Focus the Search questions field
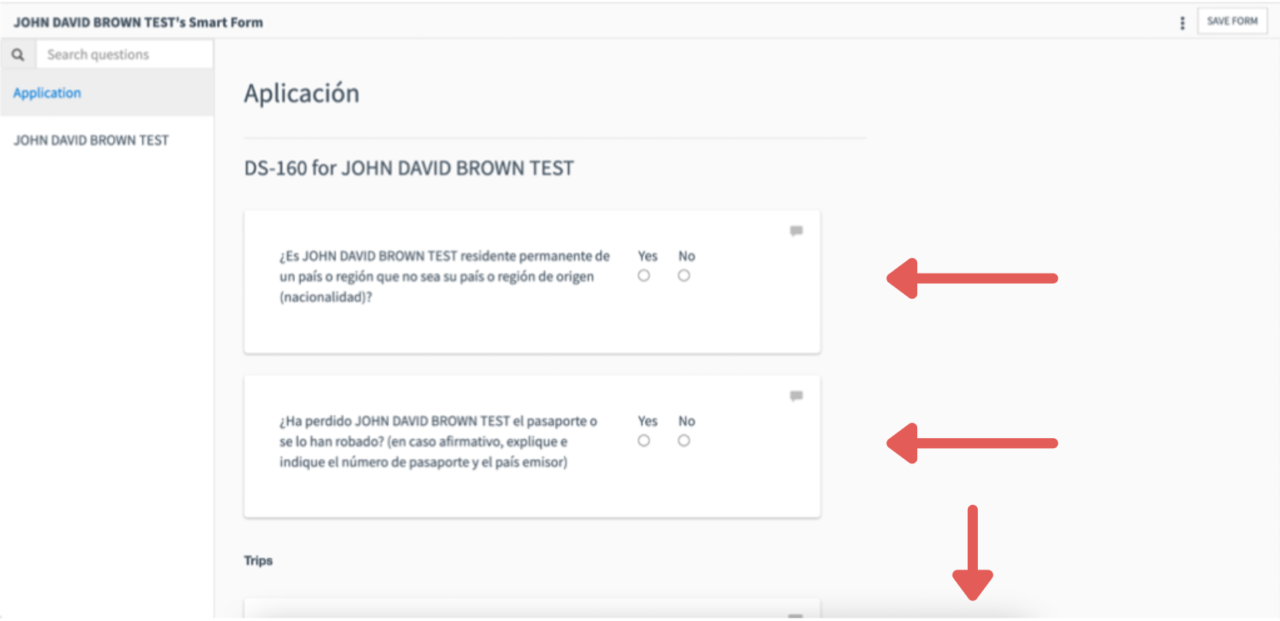The image size is (1280, 621). [124, 55]
